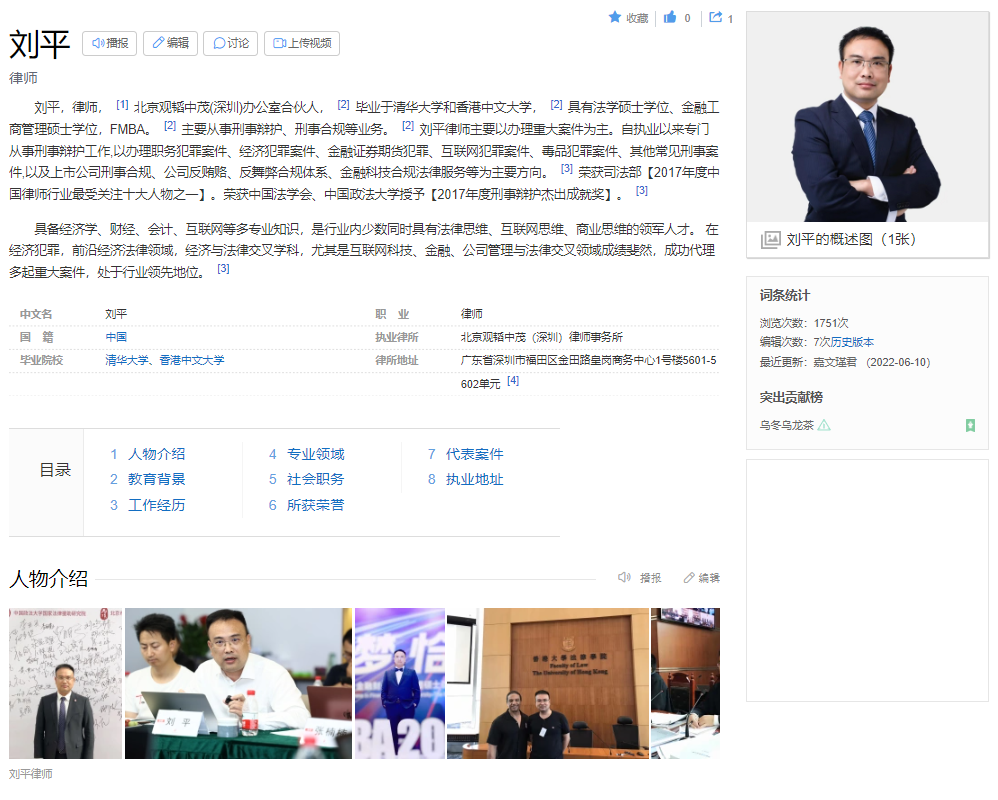Viewport: 998px width, 800px height.
Task: Click the image gallery icon under portrait
Action: coord(770,239)
